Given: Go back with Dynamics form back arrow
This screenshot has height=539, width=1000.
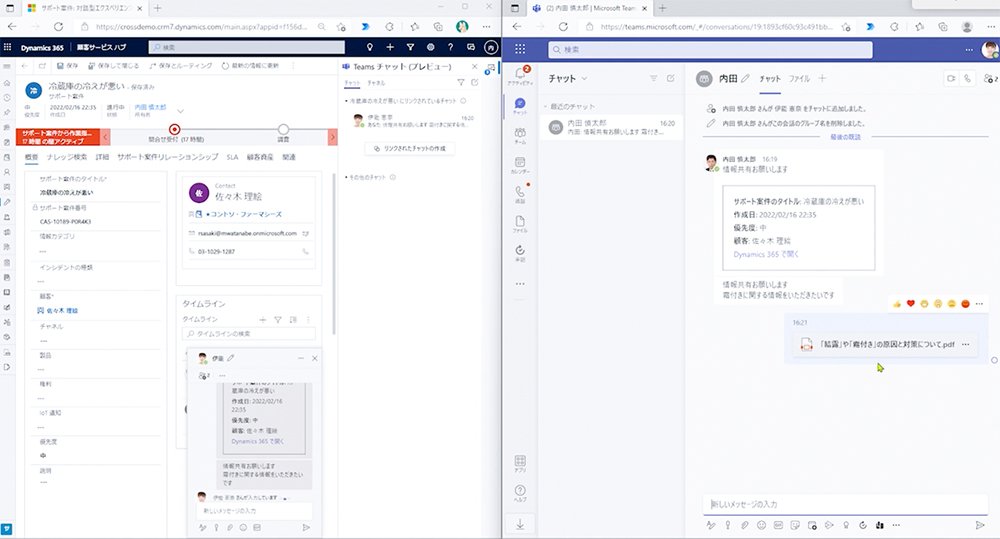Looking at the screenshot, I should [25, 66].
